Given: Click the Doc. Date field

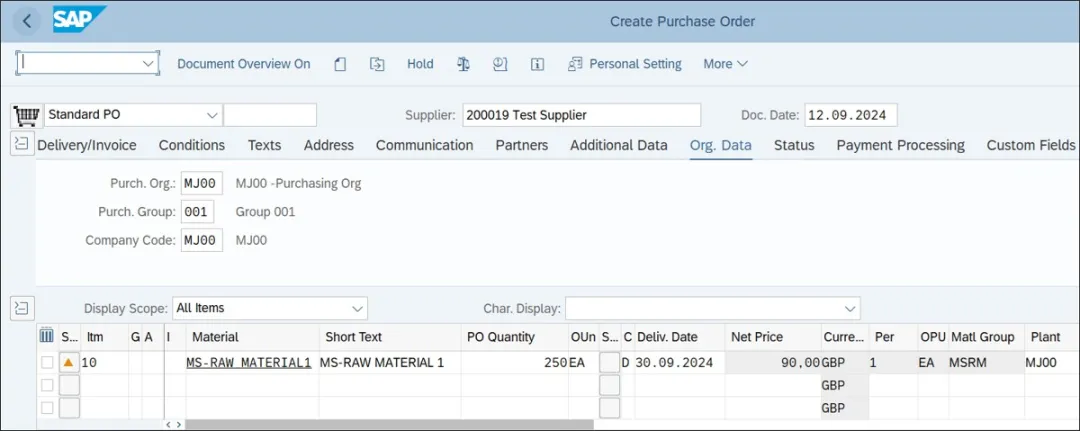Looking at the screenshot, I should pyautogui.click(x=851, y=115).
